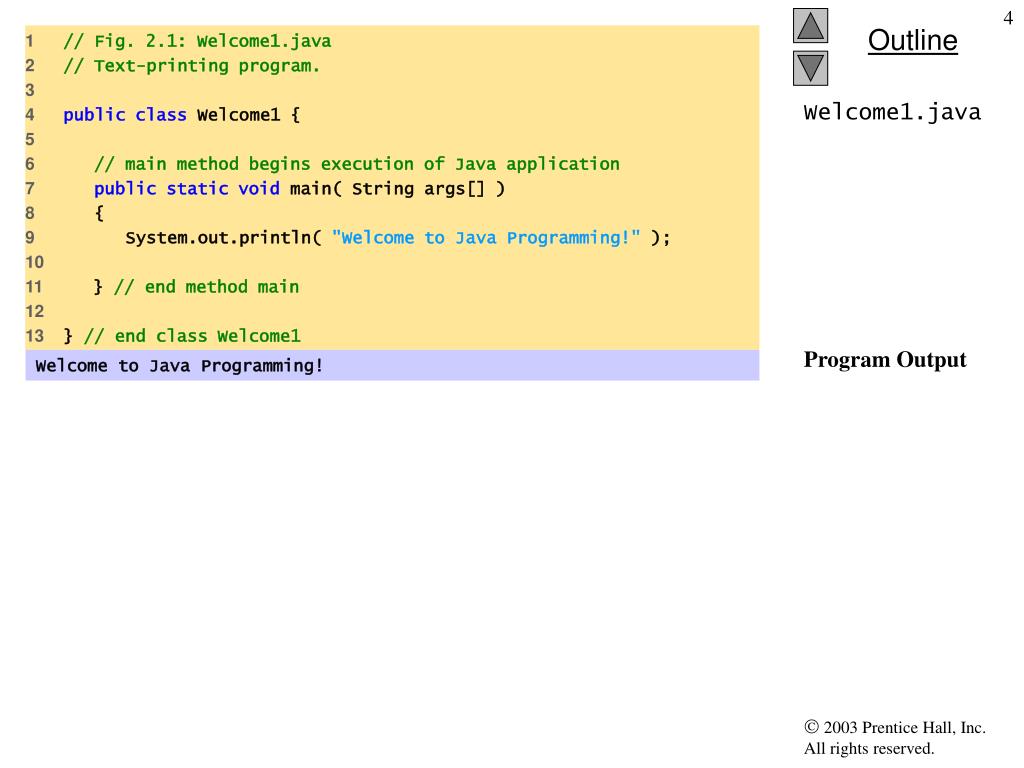Click the Text-printing program comment line
The height and width of the screenshot is (768, 1024).
click(192, 66)
